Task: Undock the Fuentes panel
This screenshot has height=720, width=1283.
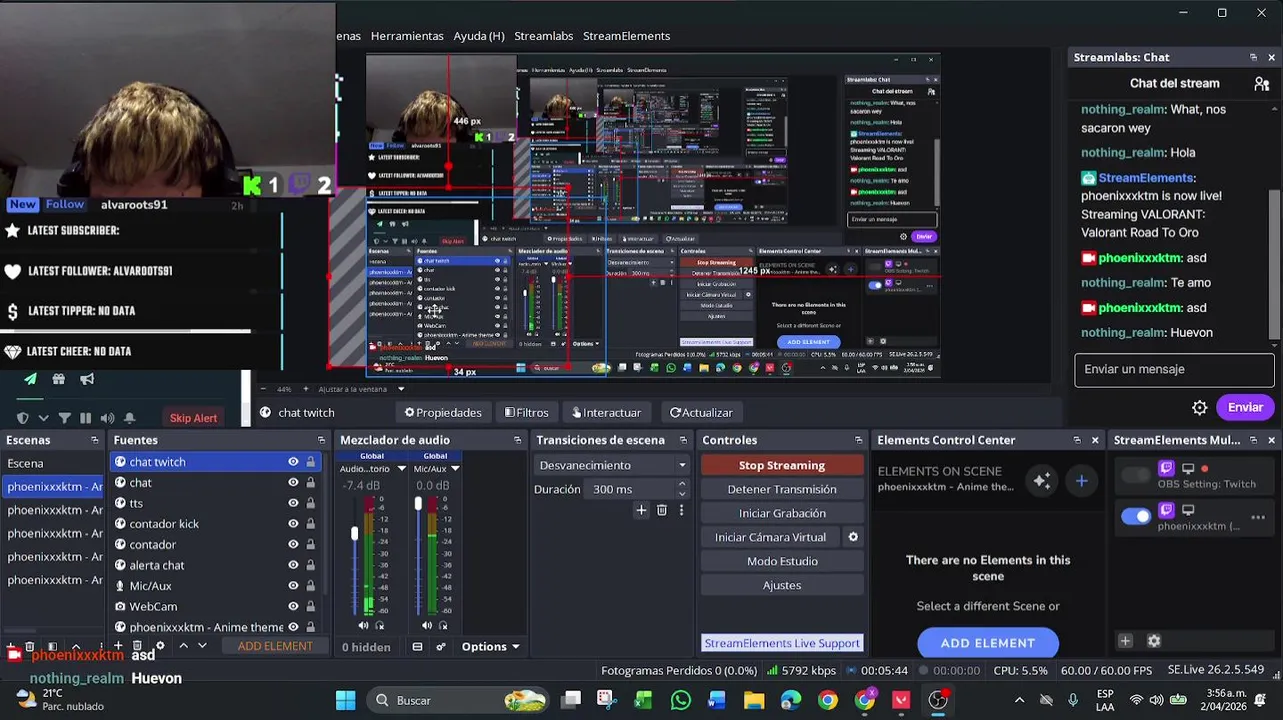Action: click(x=321, y=440)
